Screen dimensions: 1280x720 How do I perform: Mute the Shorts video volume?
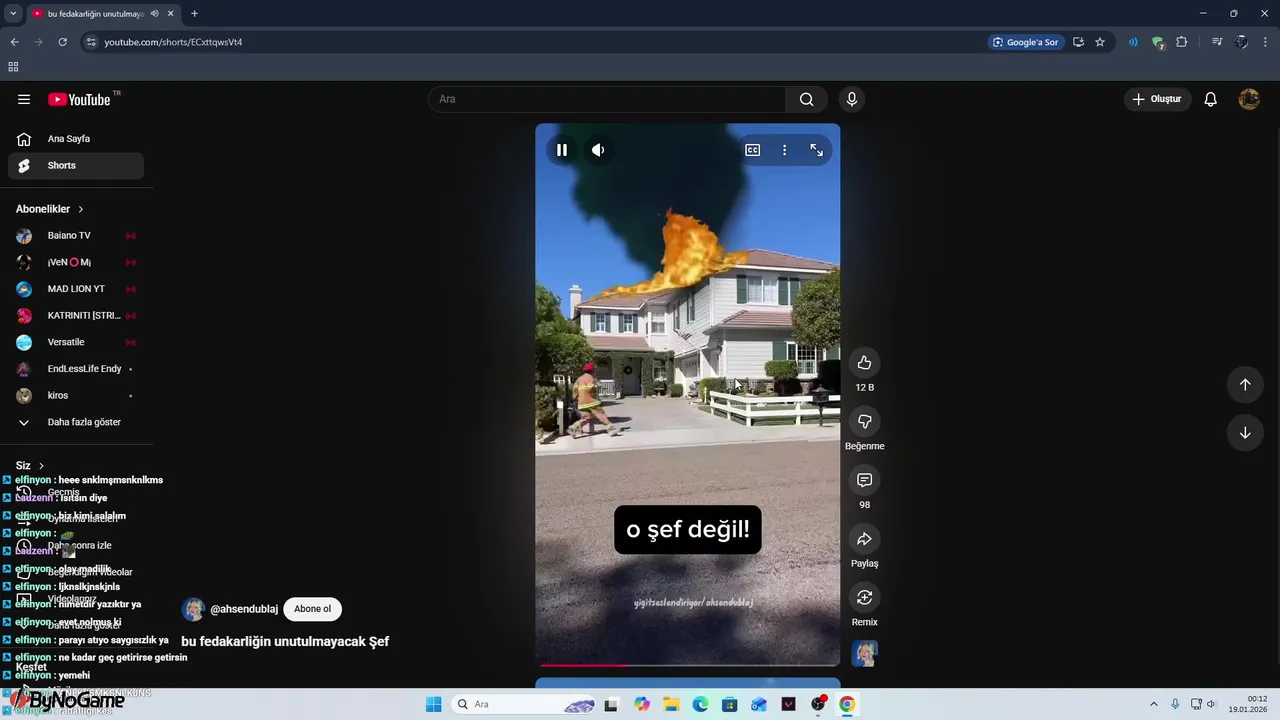point(598,150)
